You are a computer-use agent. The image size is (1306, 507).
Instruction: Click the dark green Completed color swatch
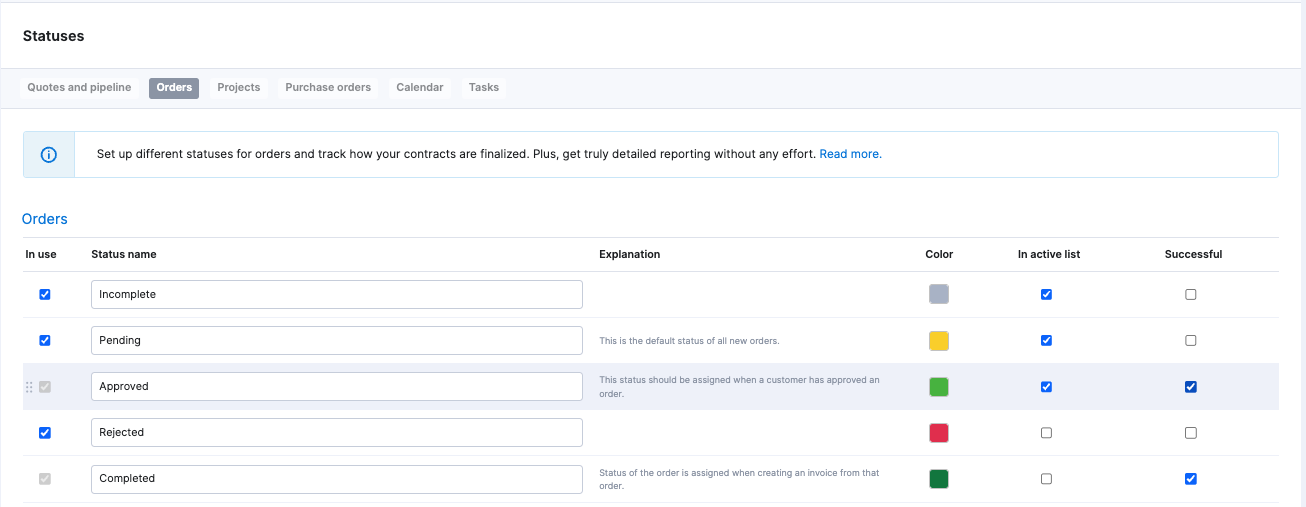[939, 479]
